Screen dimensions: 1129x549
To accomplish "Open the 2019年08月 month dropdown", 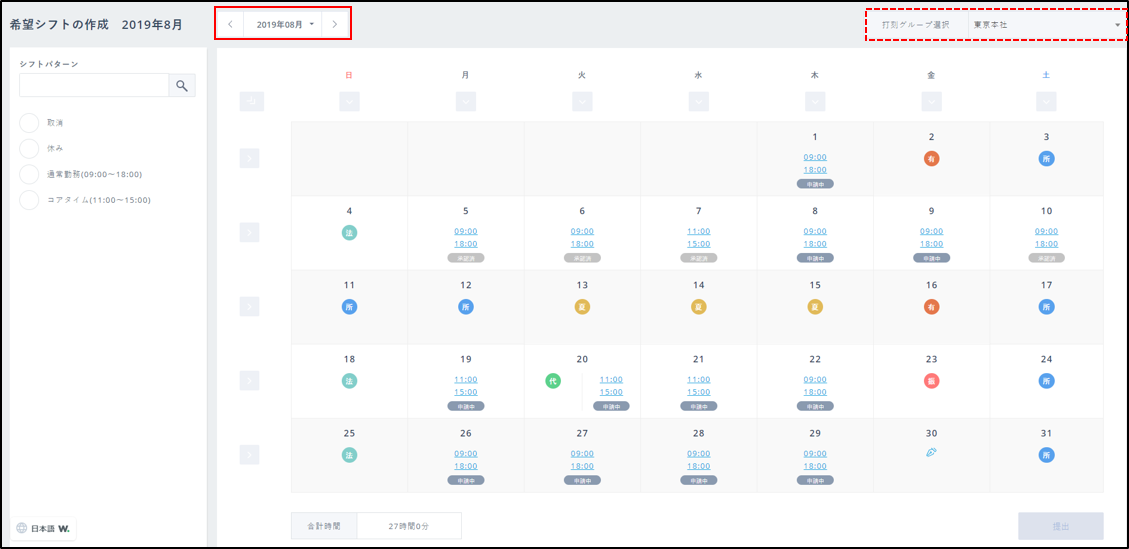I will [x=283, y=23].
